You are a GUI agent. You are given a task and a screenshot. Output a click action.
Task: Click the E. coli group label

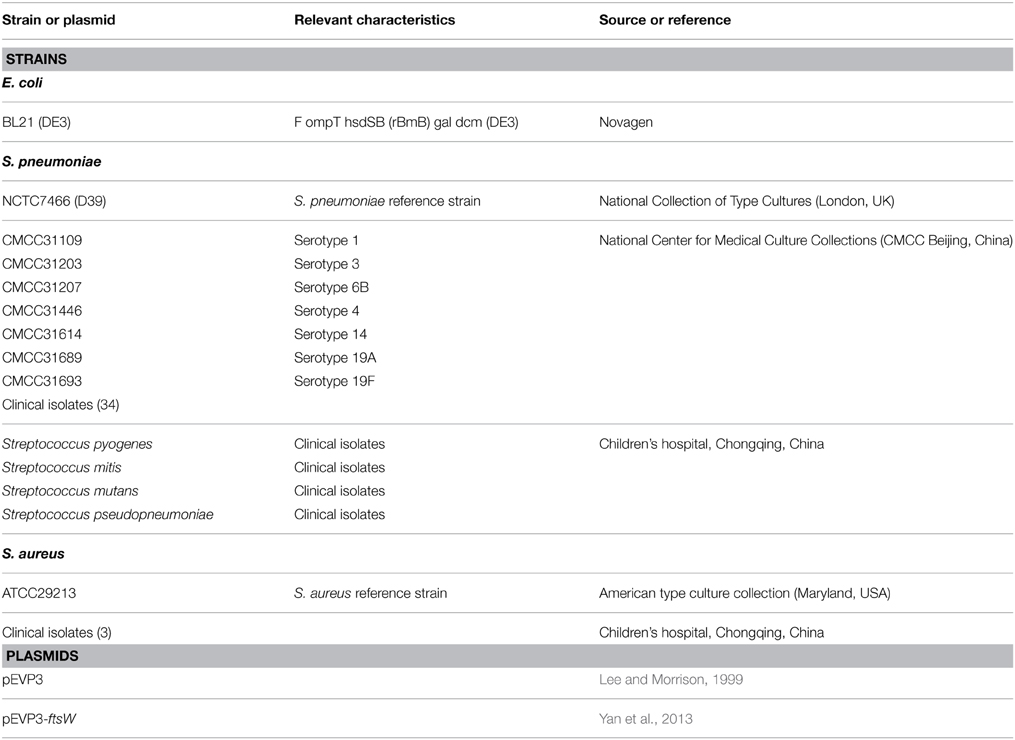point(22,83)
